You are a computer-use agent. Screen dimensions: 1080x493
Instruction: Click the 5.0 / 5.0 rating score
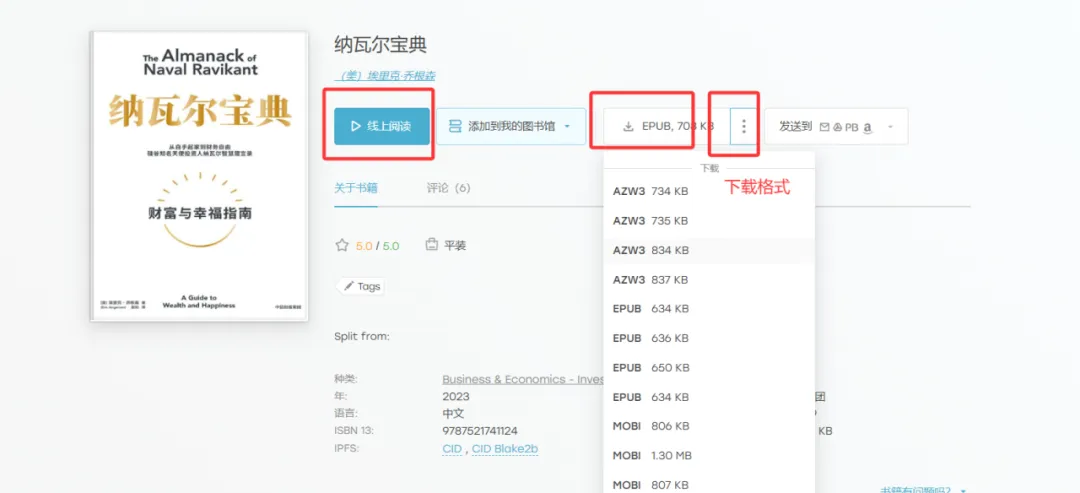[x=377, y=245]
